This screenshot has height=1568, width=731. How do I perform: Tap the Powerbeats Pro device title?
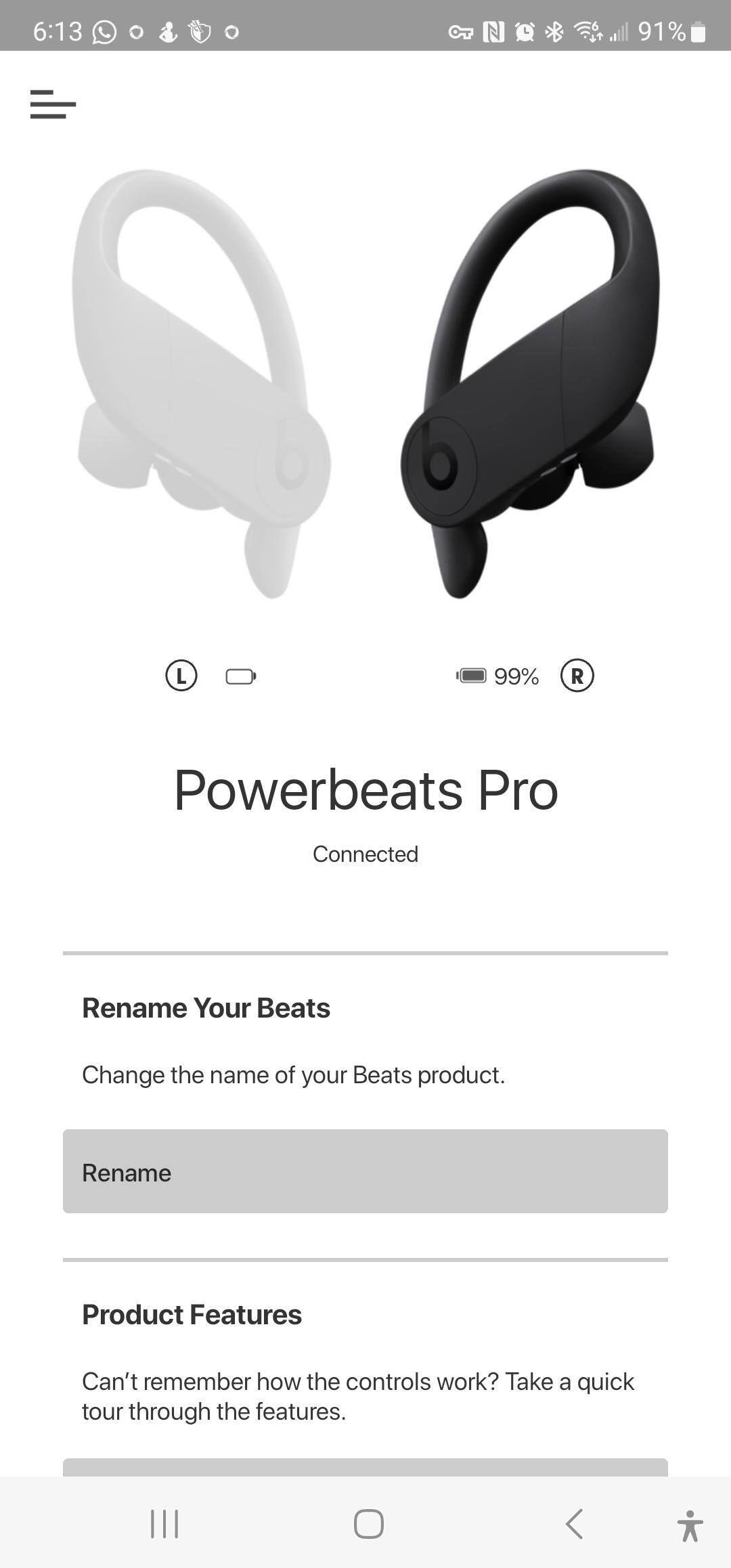click(x=365, y=790)
